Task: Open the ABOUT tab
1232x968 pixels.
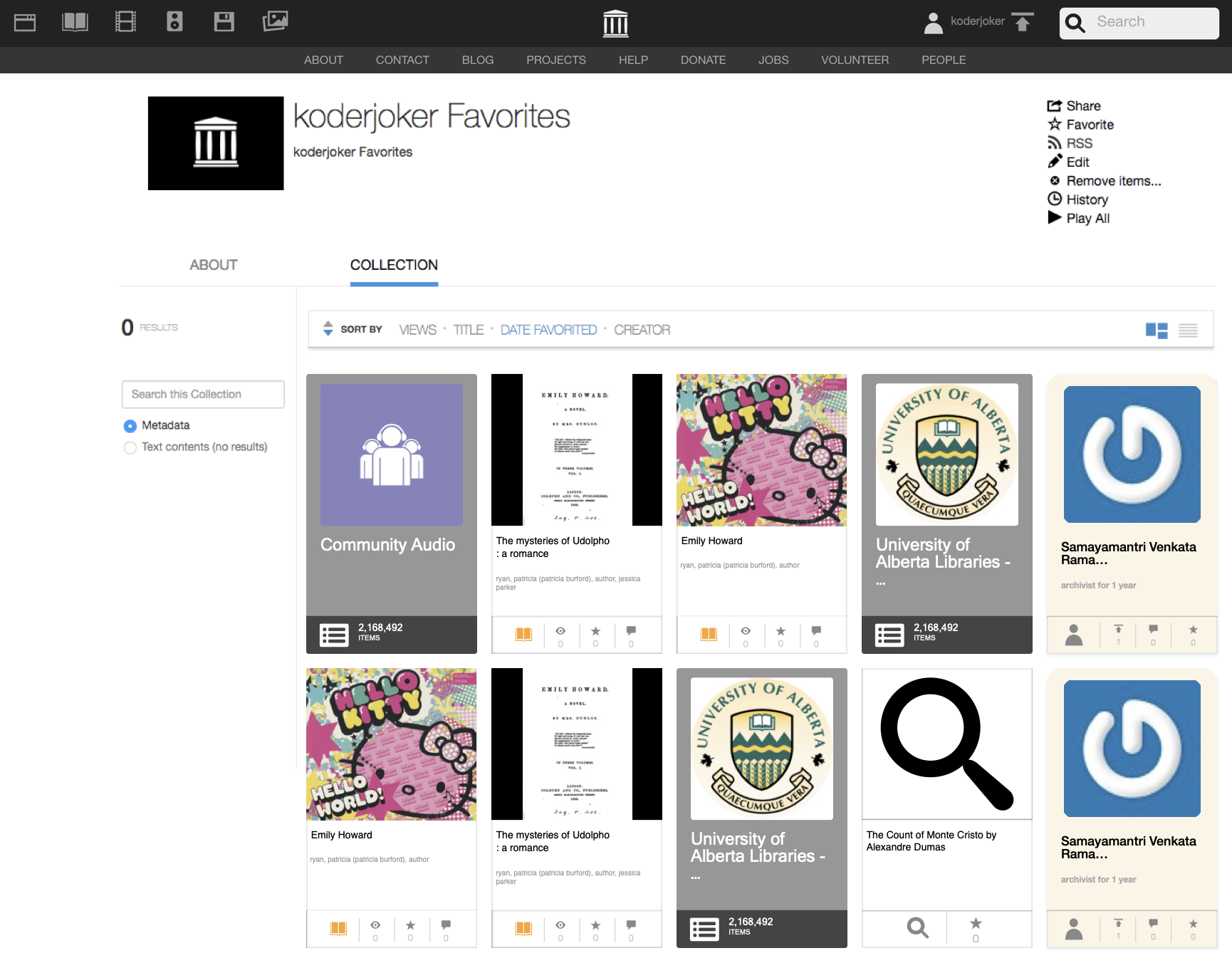Action: click(x=213, y=265)
